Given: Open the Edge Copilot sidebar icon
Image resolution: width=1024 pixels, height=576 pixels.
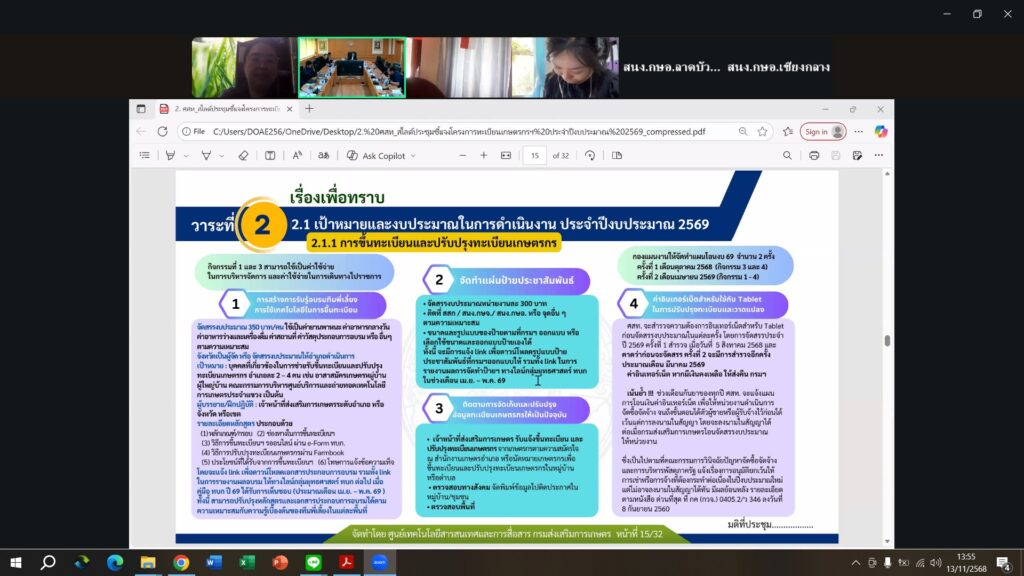Looking at the screenshot, I should [881, 131].
